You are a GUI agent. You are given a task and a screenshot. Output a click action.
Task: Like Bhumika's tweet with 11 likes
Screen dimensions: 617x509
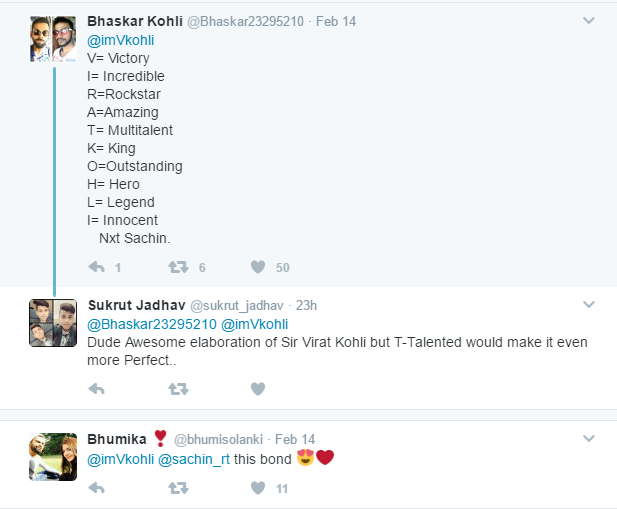[x=258, y=488]
